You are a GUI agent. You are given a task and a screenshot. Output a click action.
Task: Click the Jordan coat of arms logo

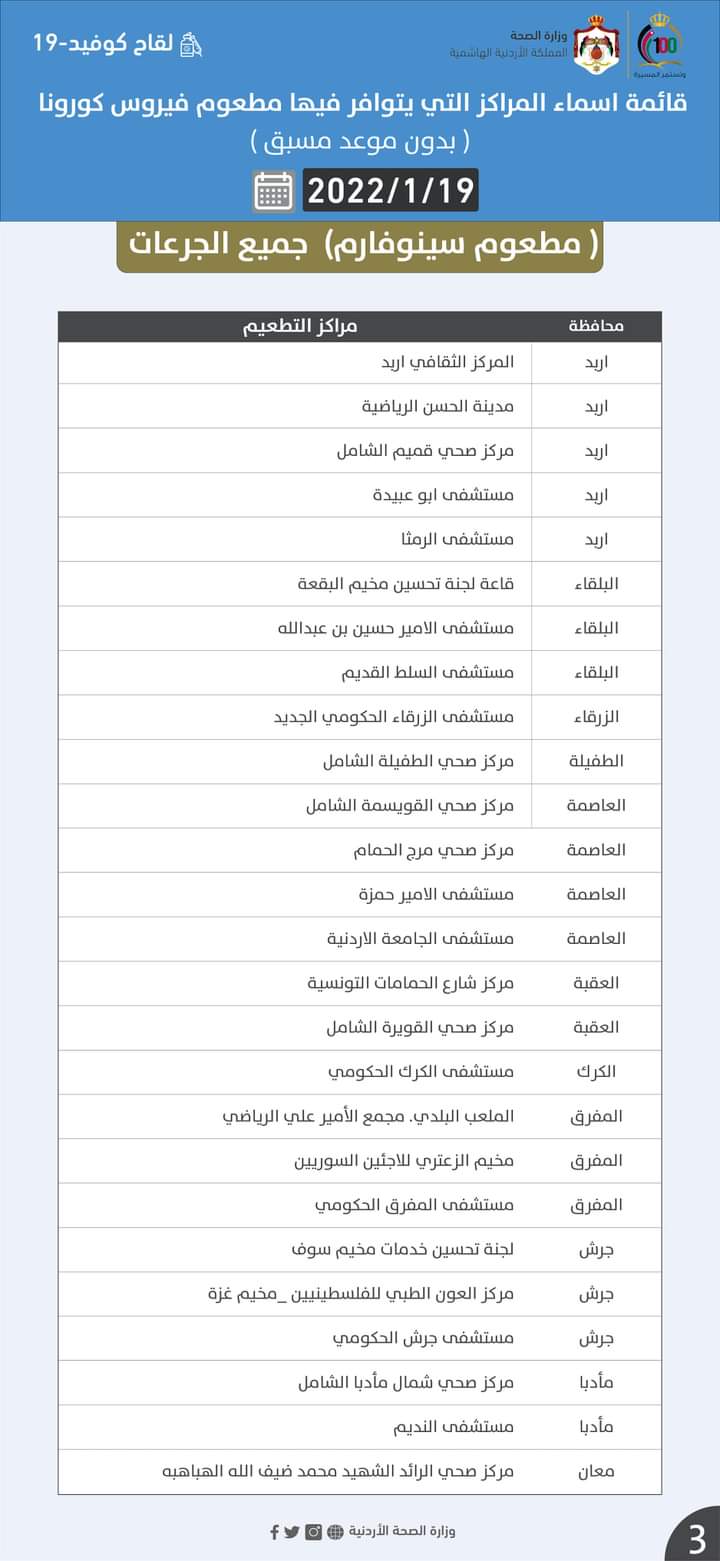596,46
